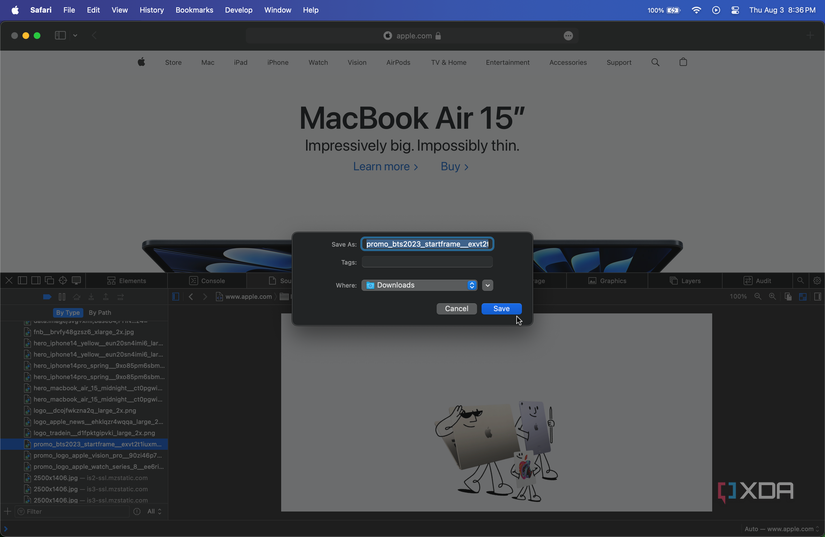Image resolution: width=825 pixels, height=537 pixels.
Task: Zoom in image preview magnifier
Action: (x=772, y=297)
